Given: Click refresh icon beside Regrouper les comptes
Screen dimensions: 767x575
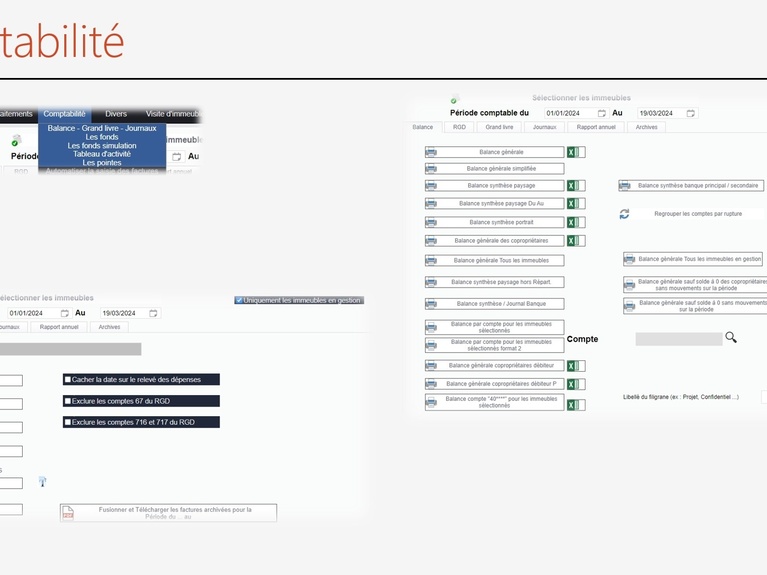Looking at the screenshot, I should click(625, 214).
